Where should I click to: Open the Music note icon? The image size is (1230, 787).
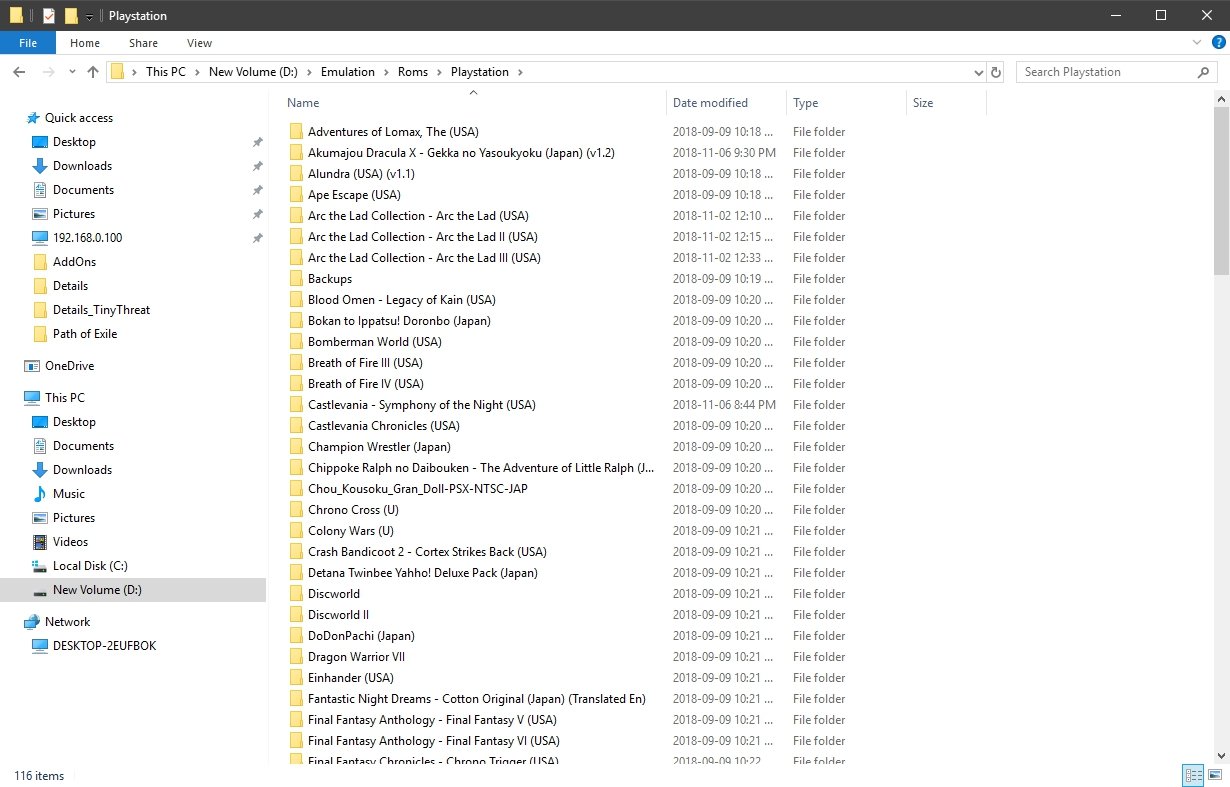click(x=40, y=494)
